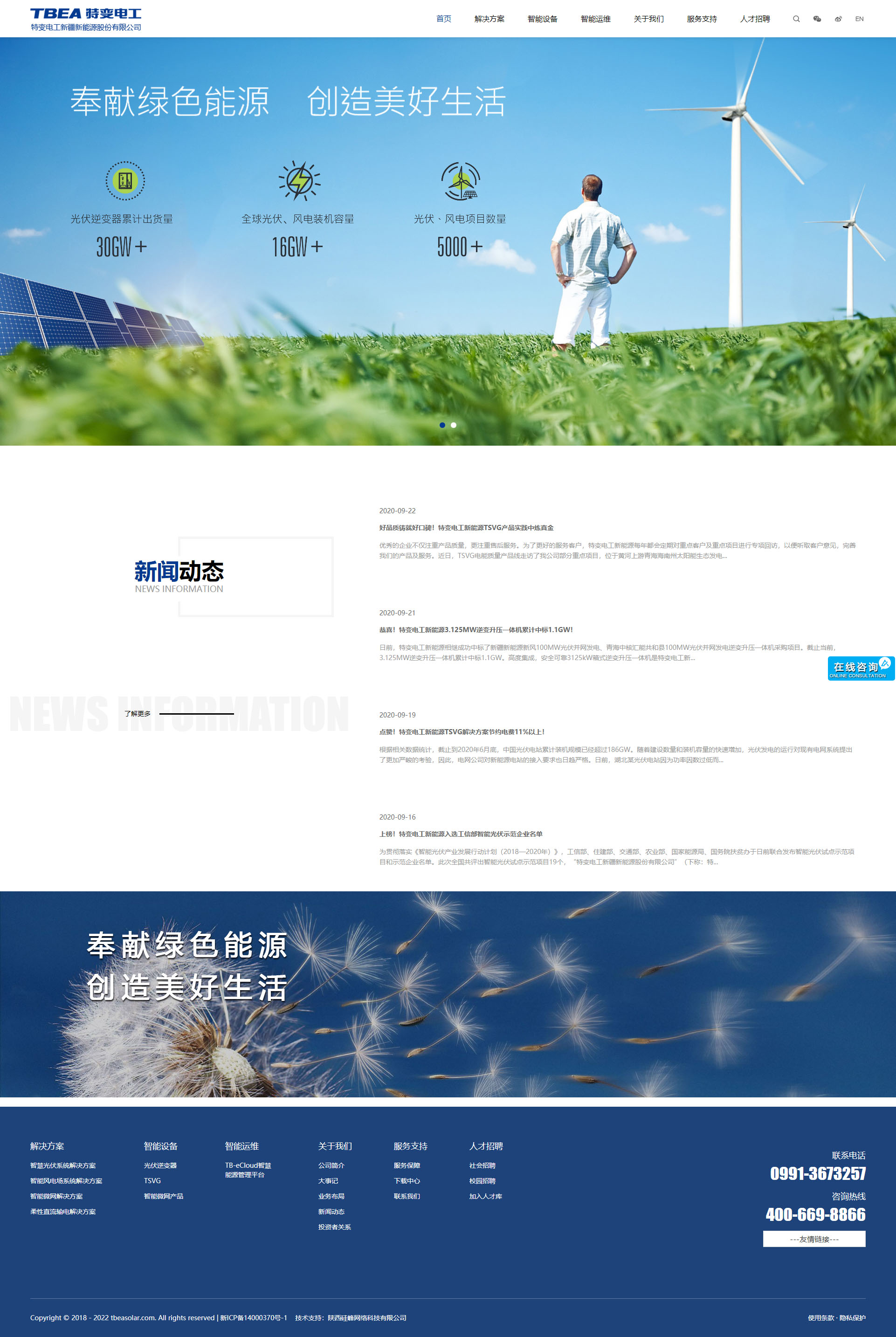This screenshot has height=1337, width=896.
Task: Click the wind turbine icon above 5000+
Action: point(461,181)
